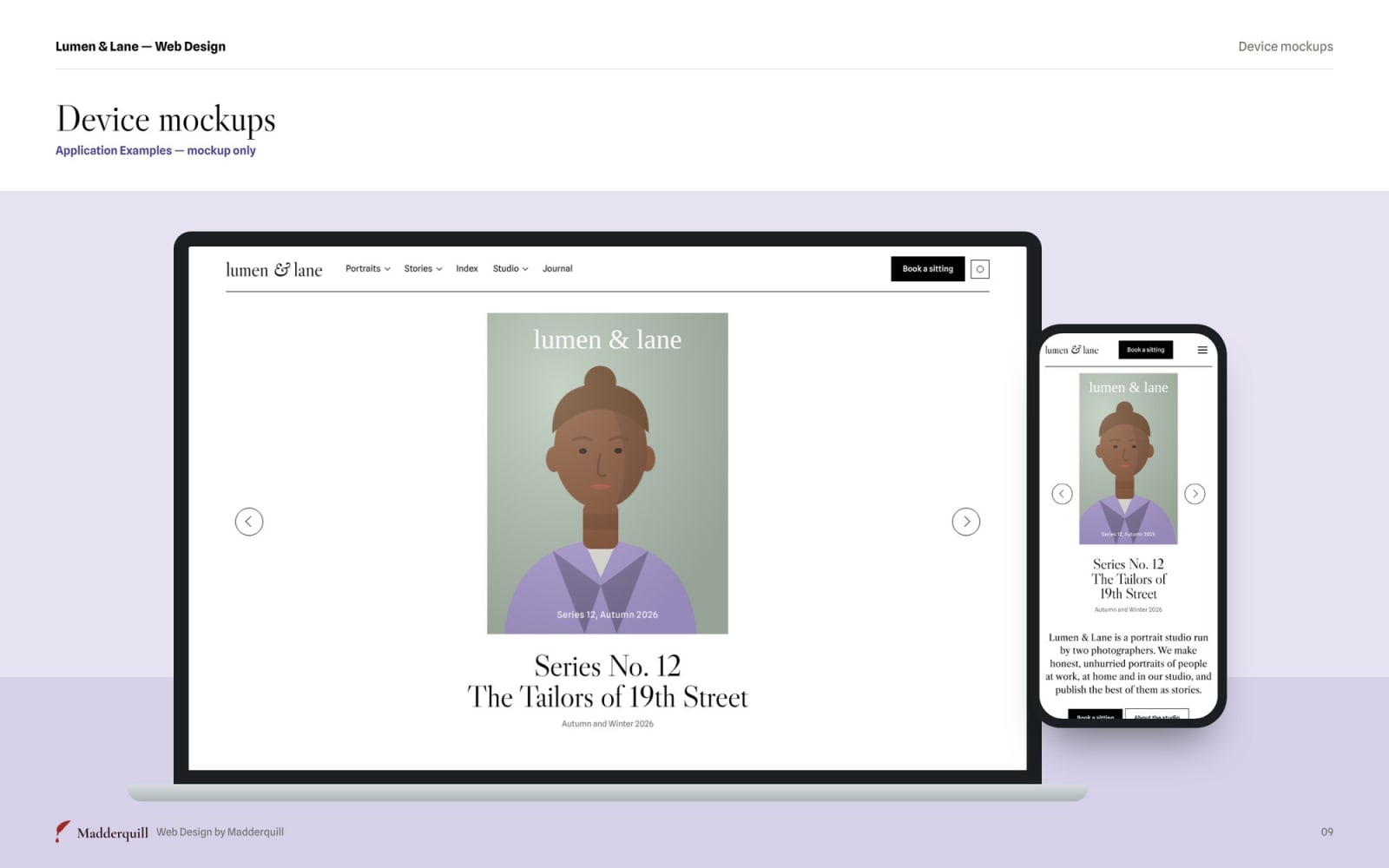Click the large 'Device mockups' page title
The height and width of the screenshot is (868, 1389).
click(x=166, y=119)
